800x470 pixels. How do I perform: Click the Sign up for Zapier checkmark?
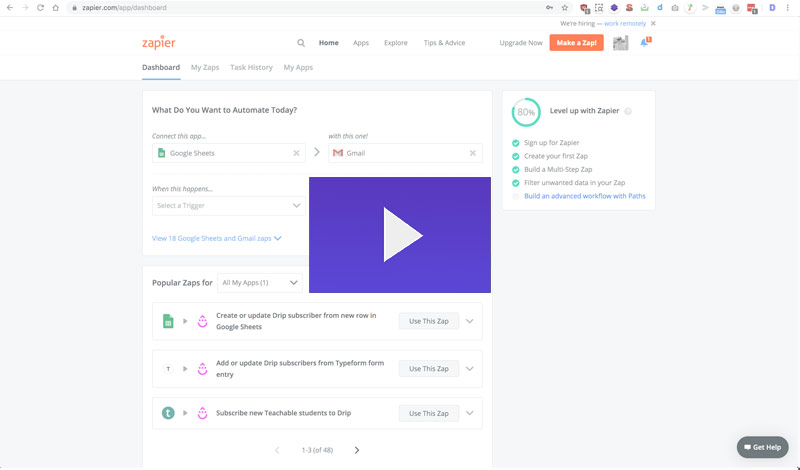point(516,143)
